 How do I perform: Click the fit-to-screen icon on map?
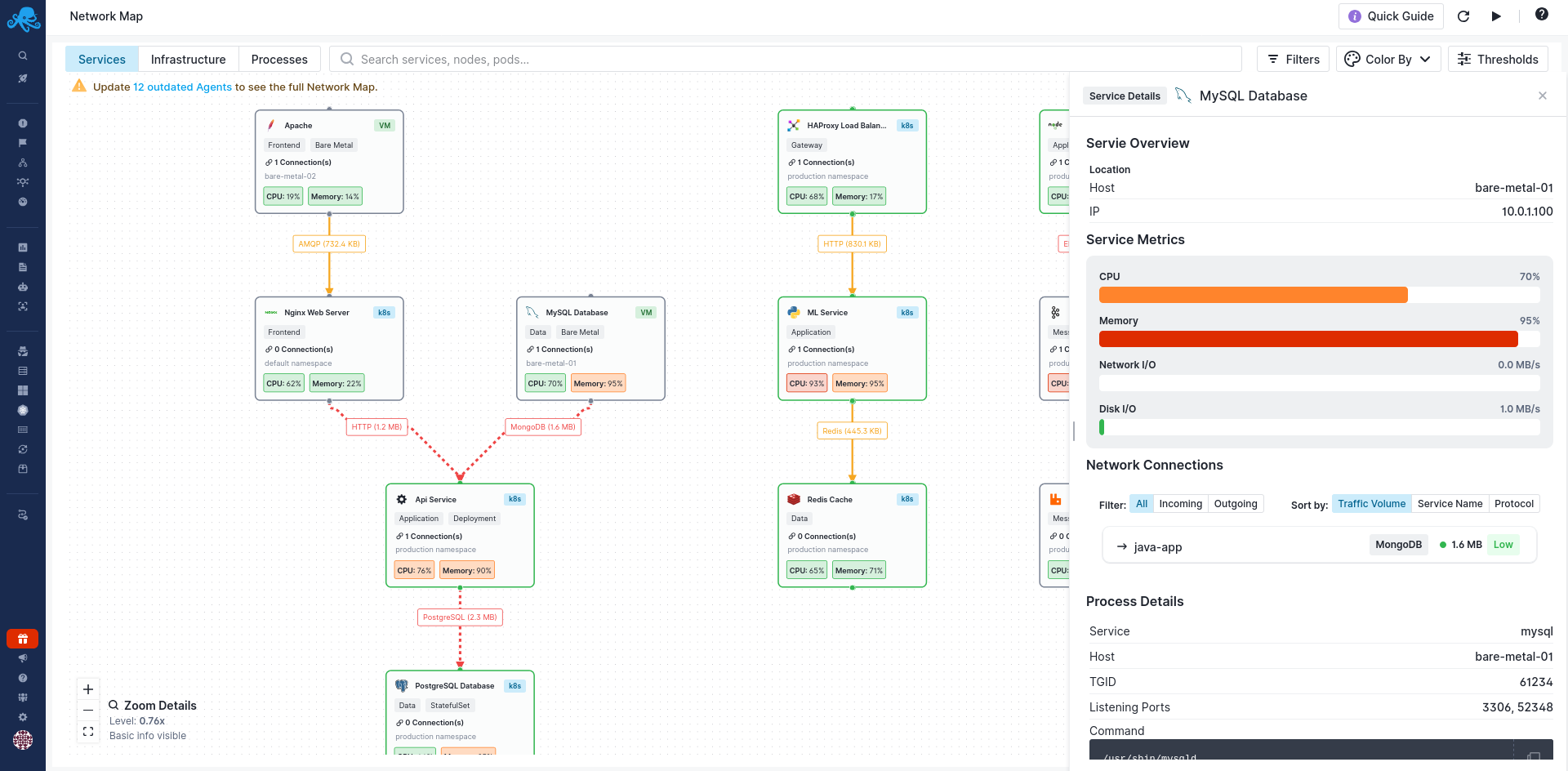tap(88, 732)
